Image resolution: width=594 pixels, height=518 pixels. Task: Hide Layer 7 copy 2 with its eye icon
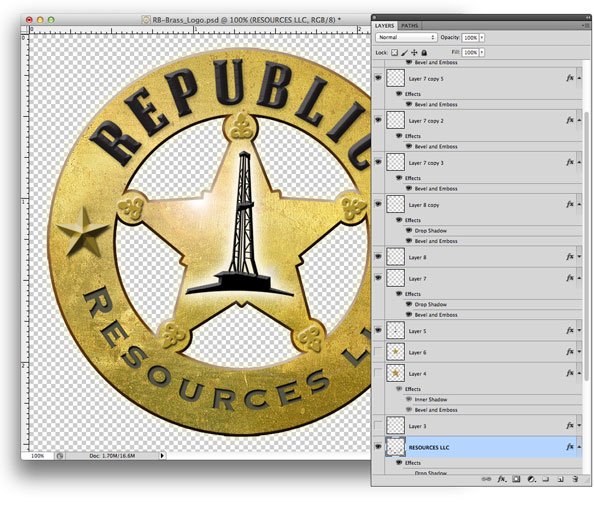pyautogui.click(x=378, y=120)
